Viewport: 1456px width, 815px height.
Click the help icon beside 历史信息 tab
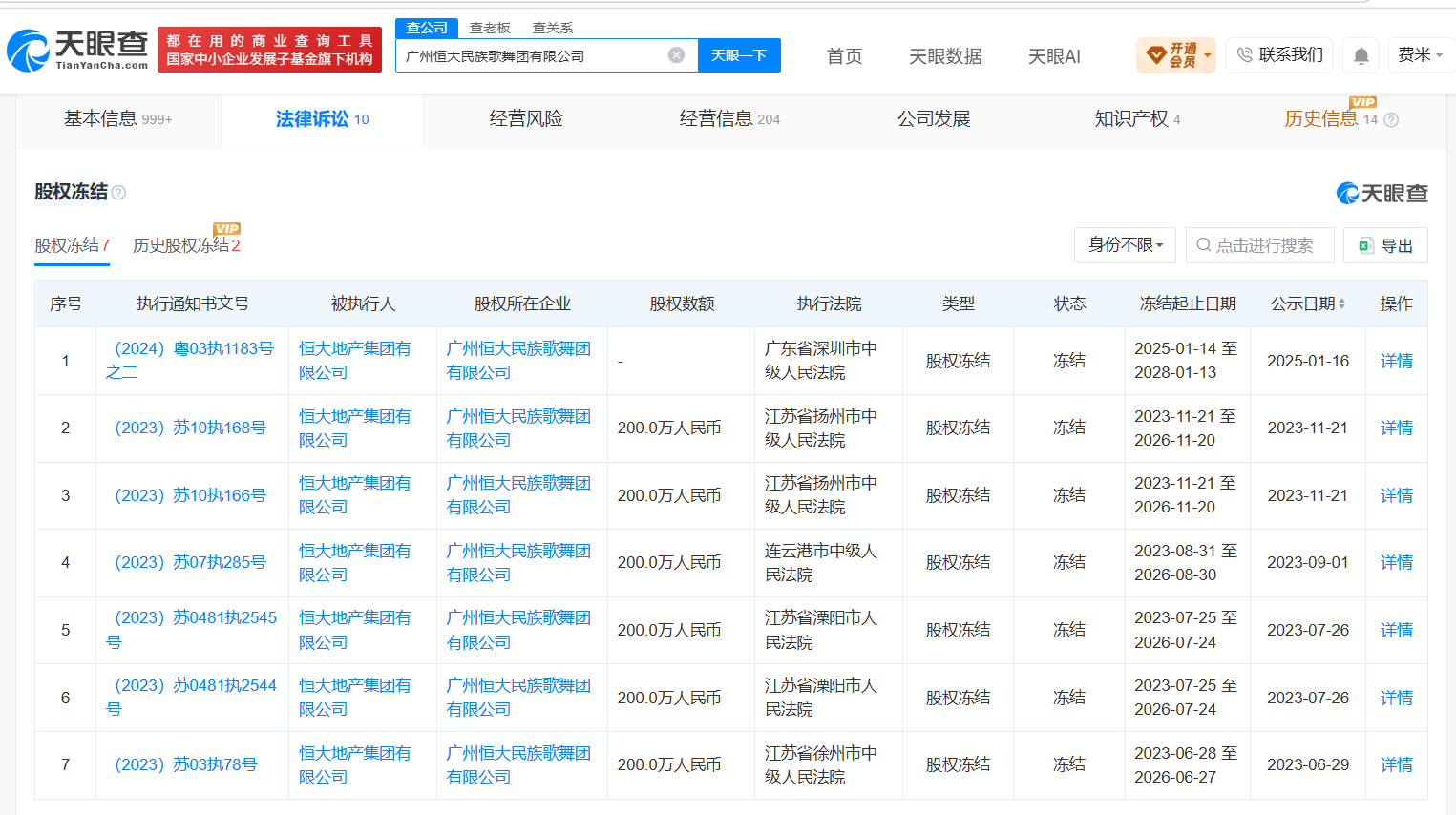(1391, 120)
